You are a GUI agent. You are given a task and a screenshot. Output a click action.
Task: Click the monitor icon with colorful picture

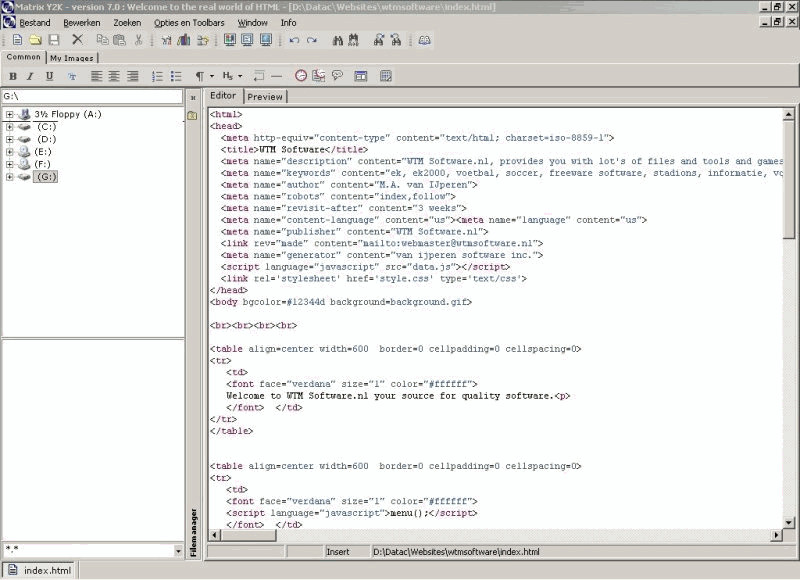(230, 40)
